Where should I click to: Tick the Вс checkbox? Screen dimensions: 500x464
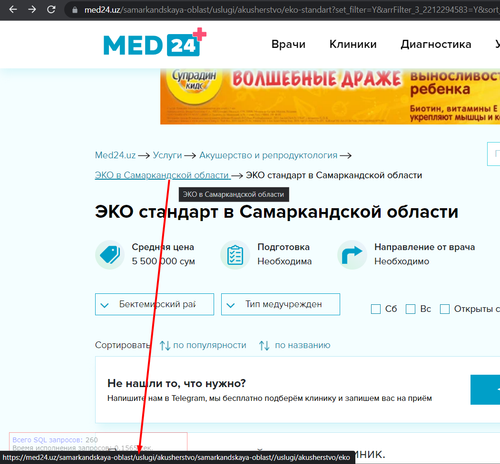click(410, 309)
